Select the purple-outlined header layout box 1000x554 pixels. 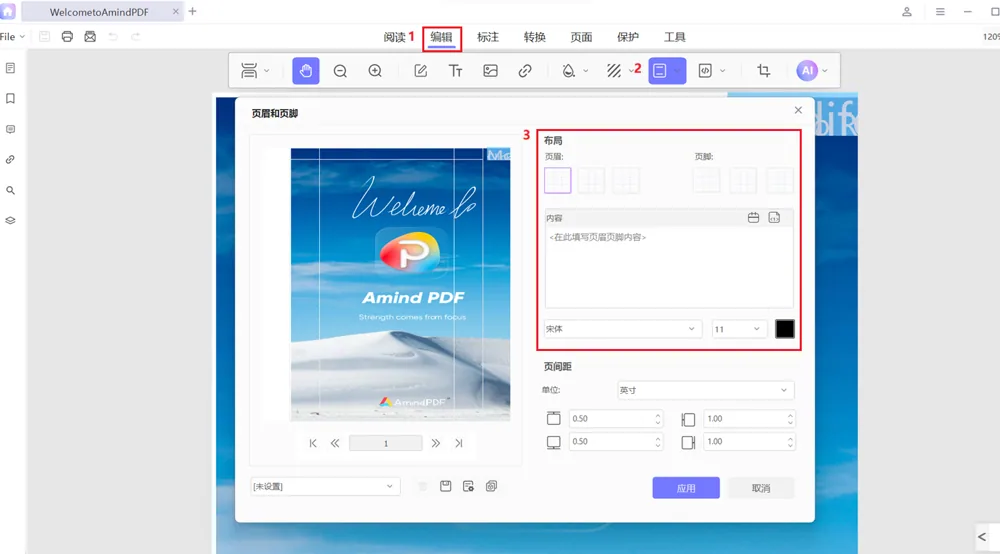tap(557, 180)
